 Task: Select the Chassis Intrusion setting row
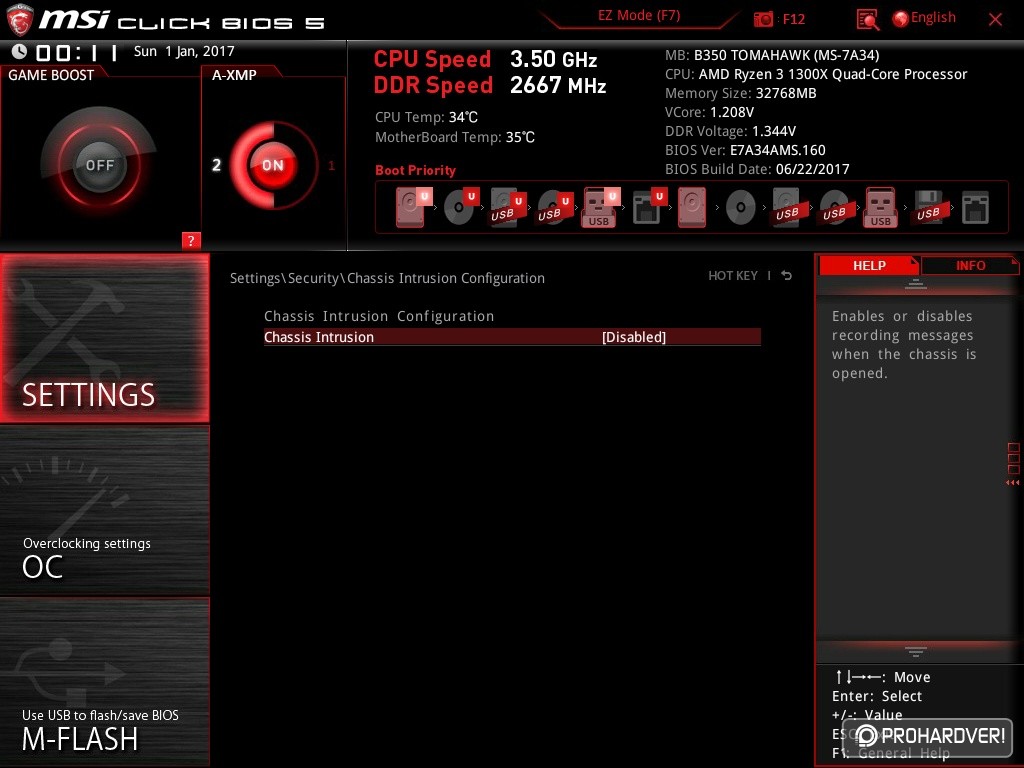[x=512, y=337]
